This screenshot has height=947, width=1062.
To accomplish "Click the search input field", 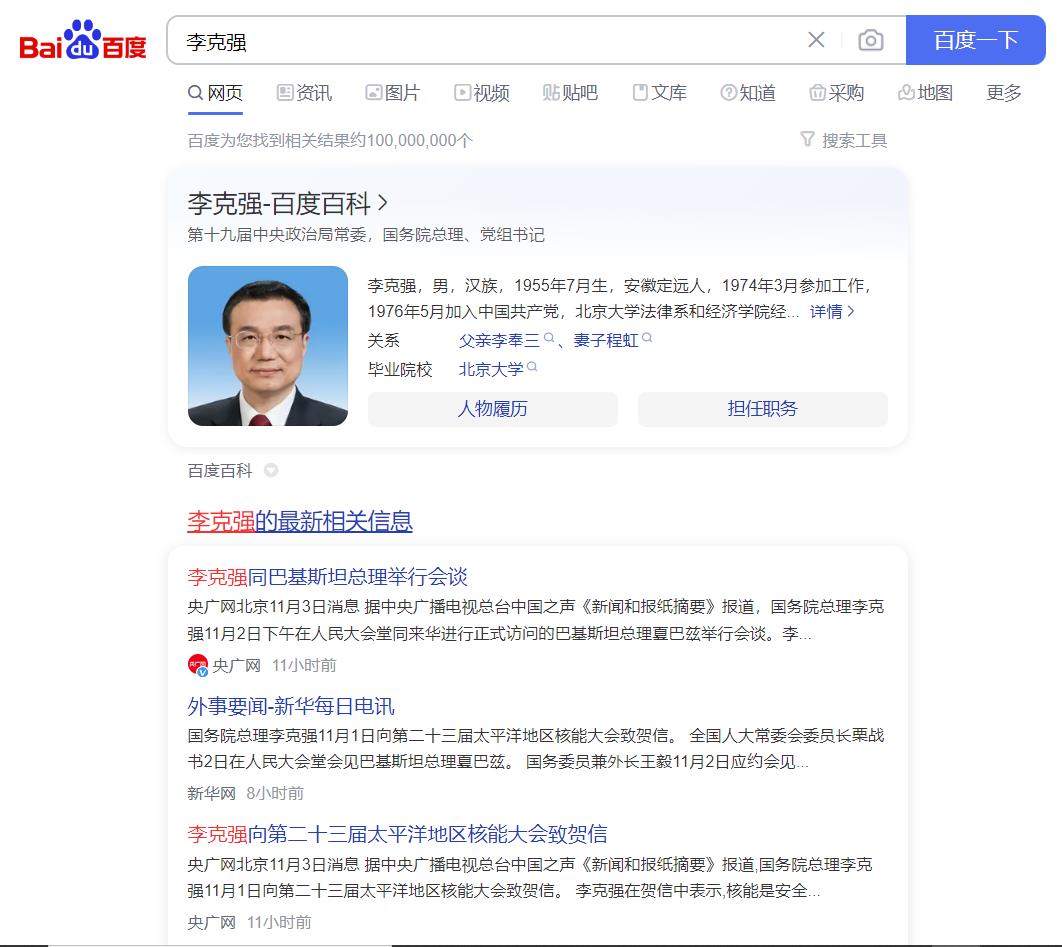I will [x=488, y=41].
